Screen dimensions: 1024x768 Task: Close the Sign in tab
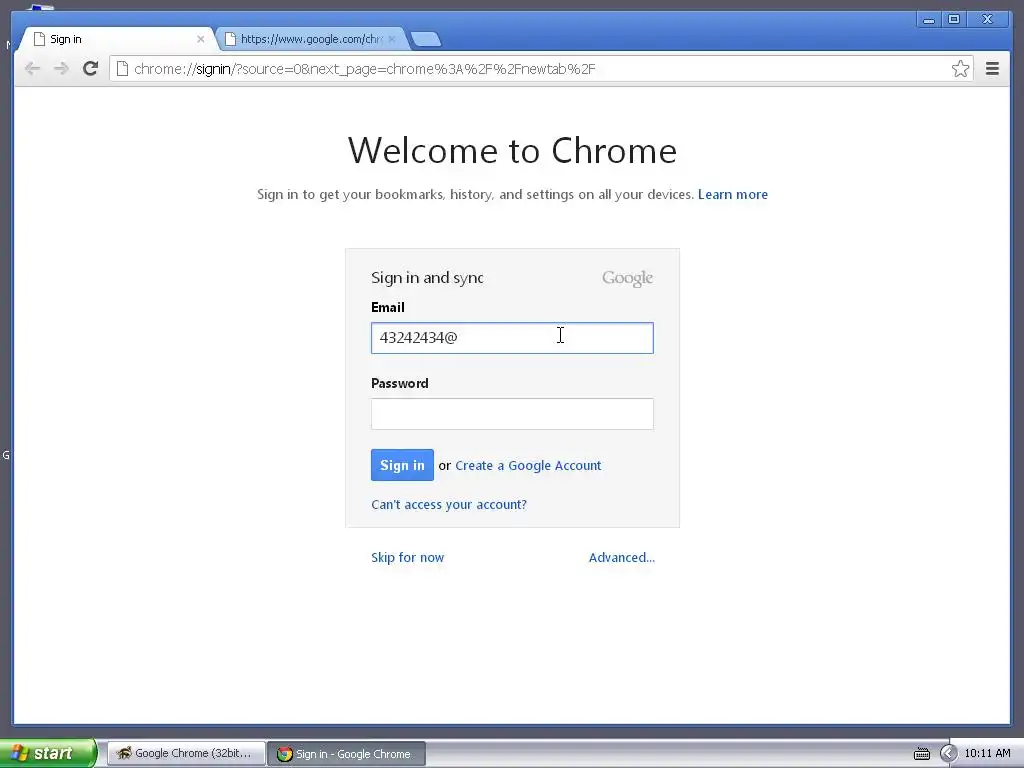pyautogui.click(x=200, y=39)
